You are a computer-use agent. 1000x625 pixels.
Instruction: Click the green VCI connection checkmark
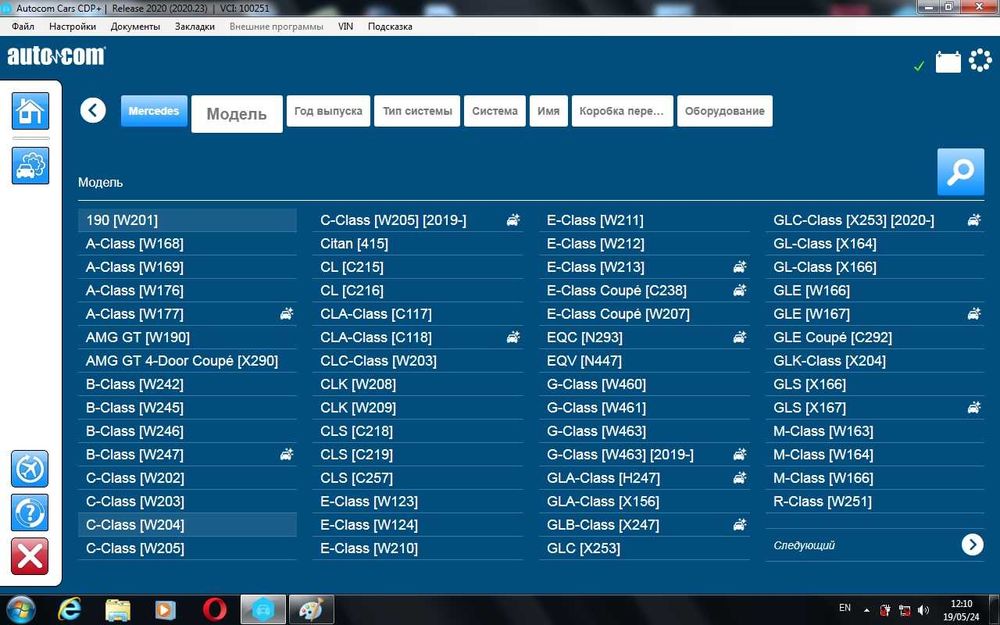pos(919,66)
